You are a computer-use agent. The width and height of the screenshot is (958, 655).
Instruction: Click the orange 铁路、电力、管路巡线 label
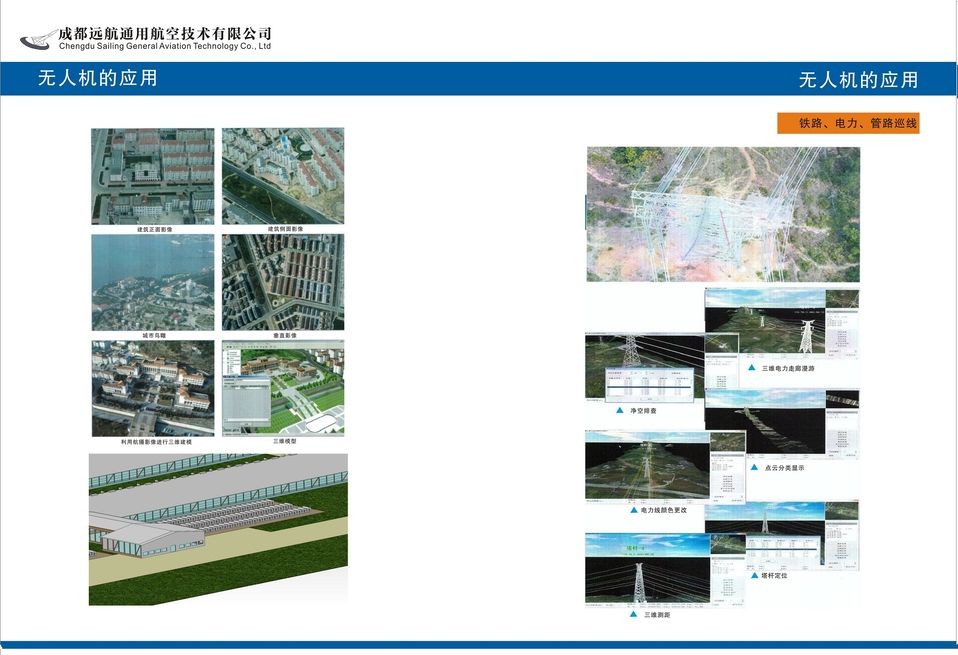click(x=848, y=123)
